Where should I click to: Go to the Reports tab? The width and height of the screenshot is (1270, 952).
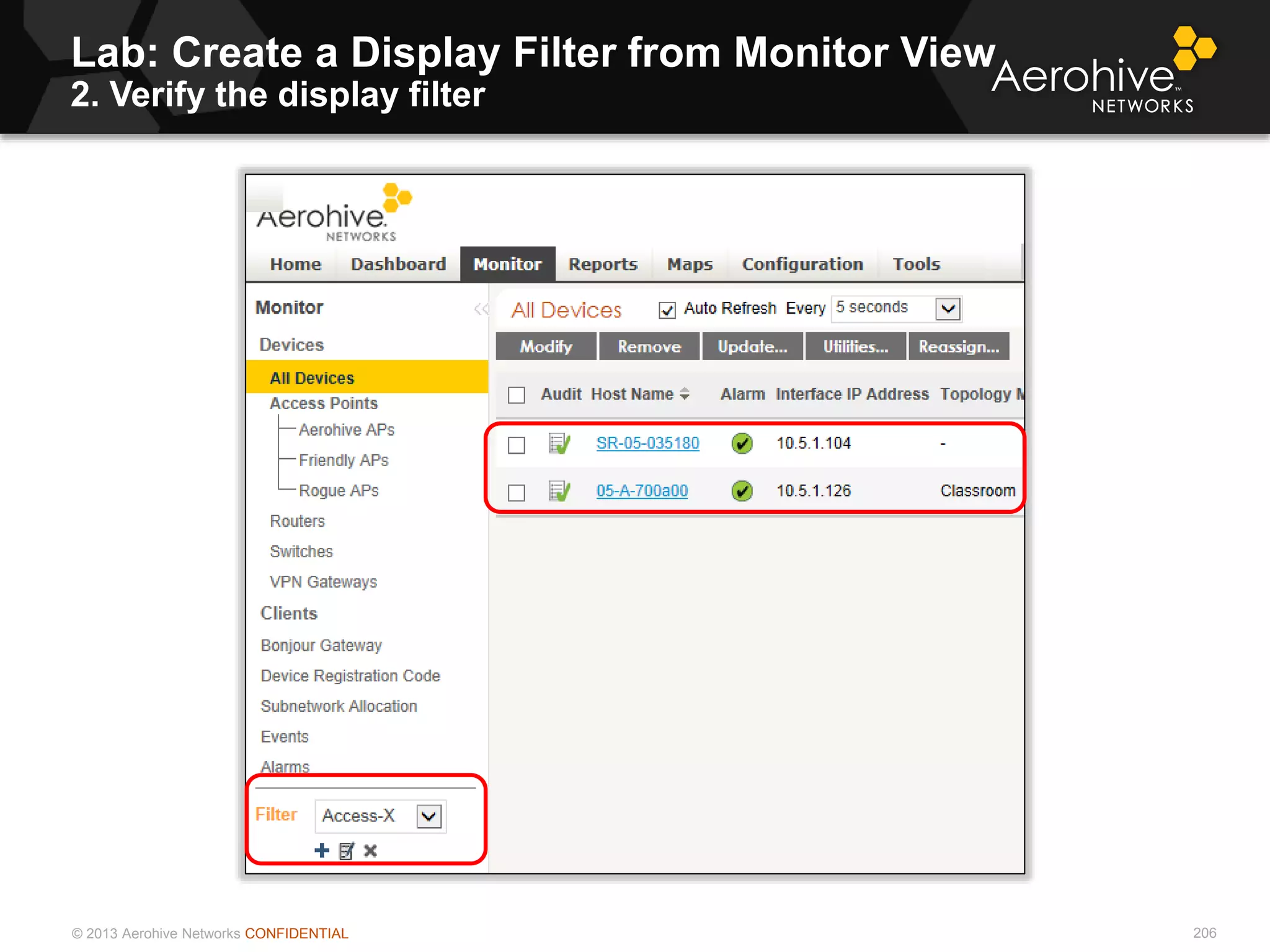tap(603, 265)
